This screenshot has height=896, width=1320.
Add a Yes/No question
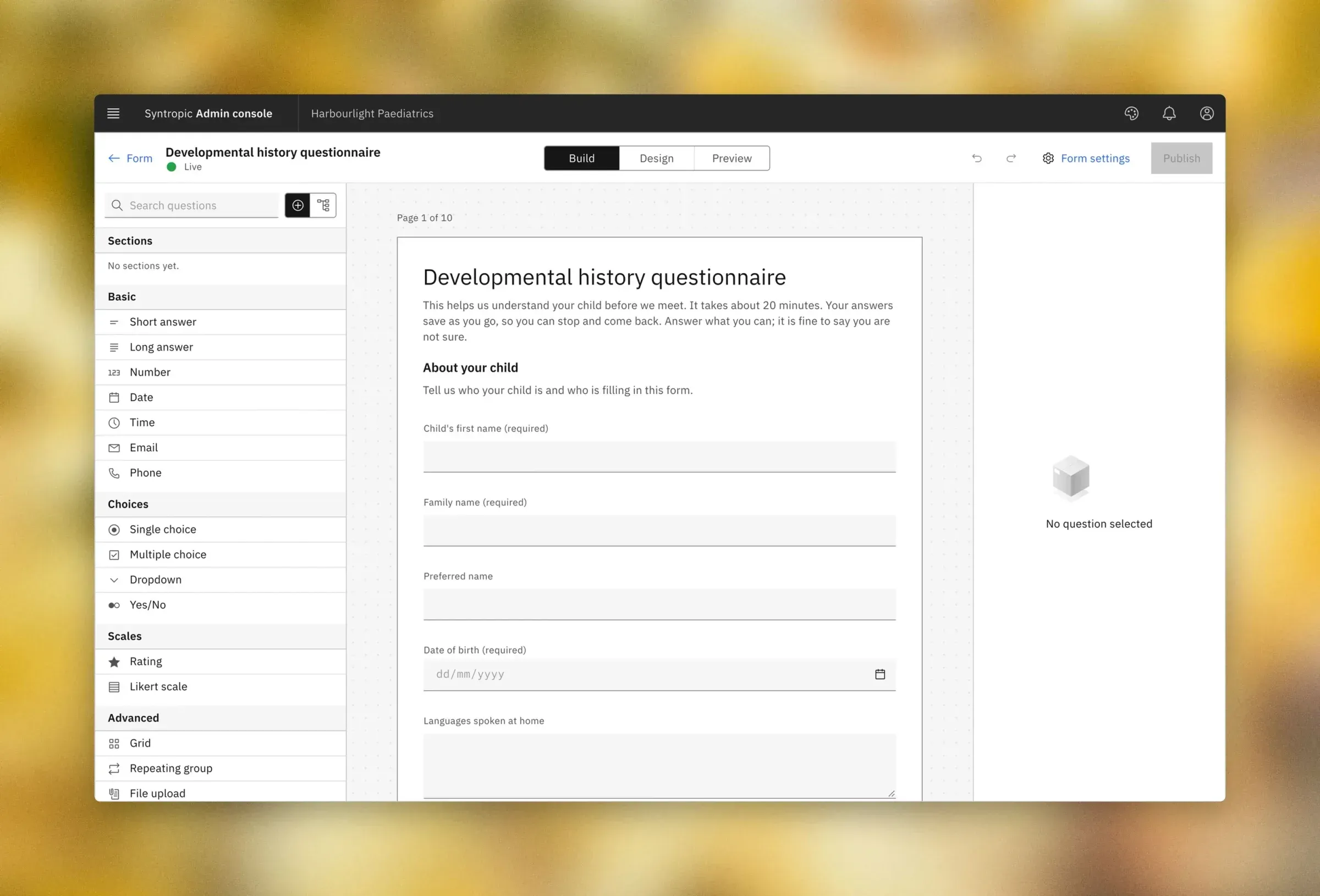point(221,604)
